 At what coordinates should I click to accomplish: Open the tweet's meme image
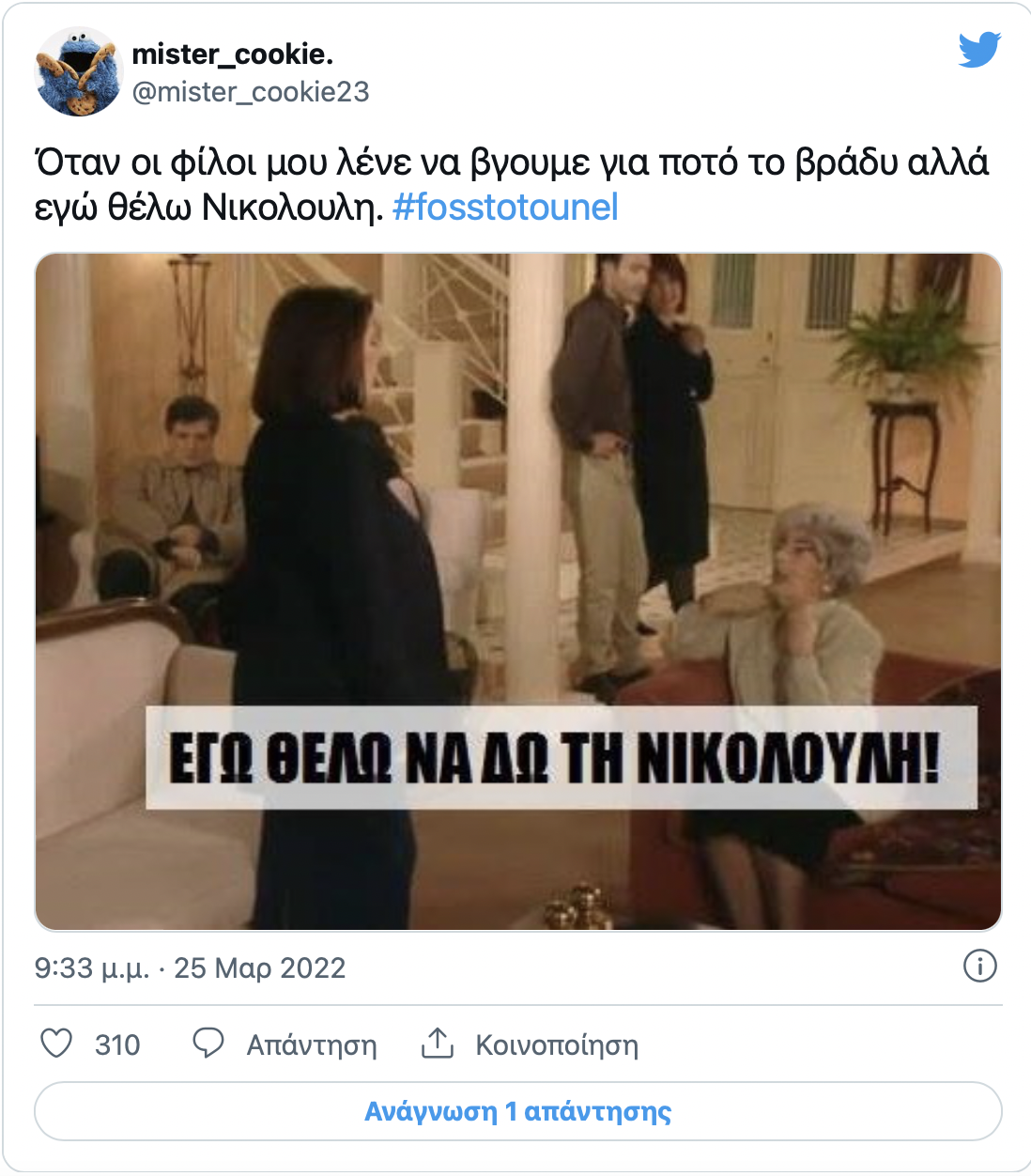click(x=518, y=592)
